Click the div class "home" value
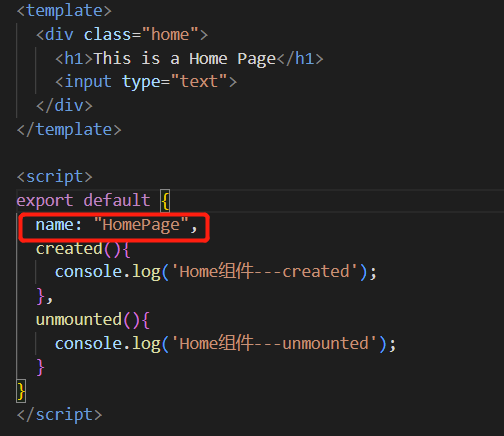Image resolution: width=504 pixels, height=436 pixels. click(170, 34)
